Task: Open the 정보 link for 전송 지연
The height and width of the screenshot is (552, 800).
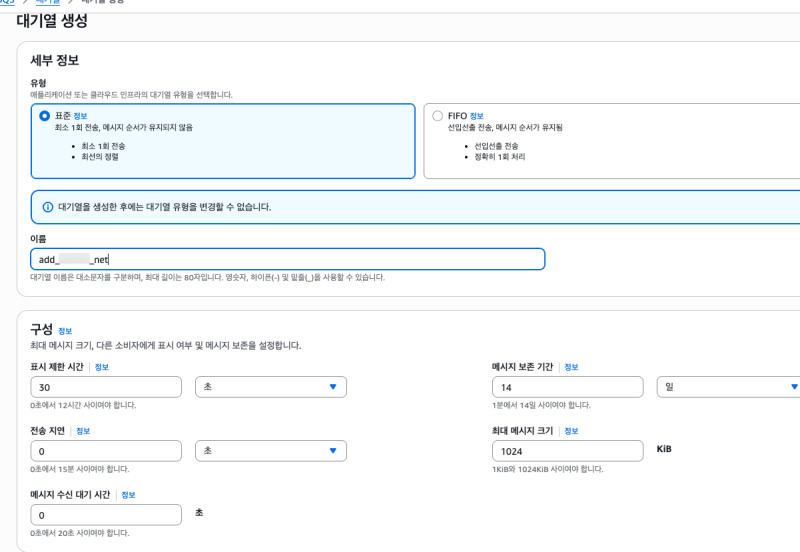Action: pos(83,431)
